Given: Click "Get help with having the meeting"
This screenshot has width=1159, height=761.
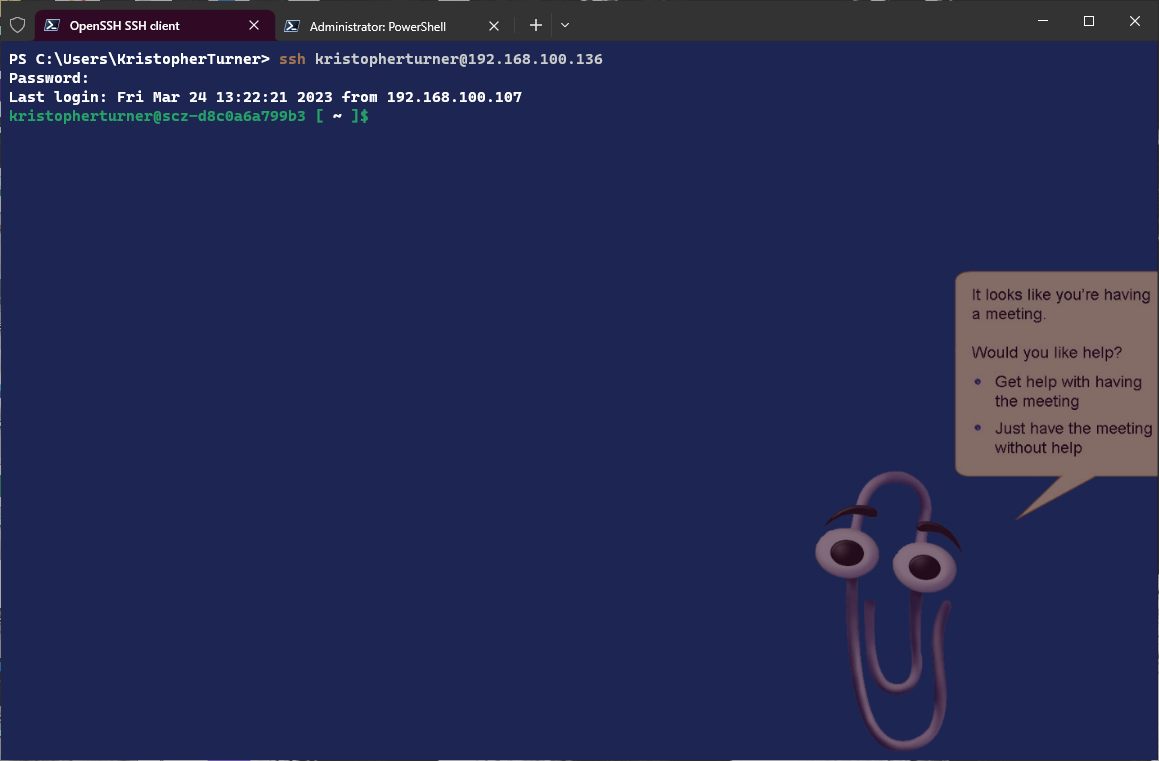Looking at the screenshot, I should click(1067, 391).
